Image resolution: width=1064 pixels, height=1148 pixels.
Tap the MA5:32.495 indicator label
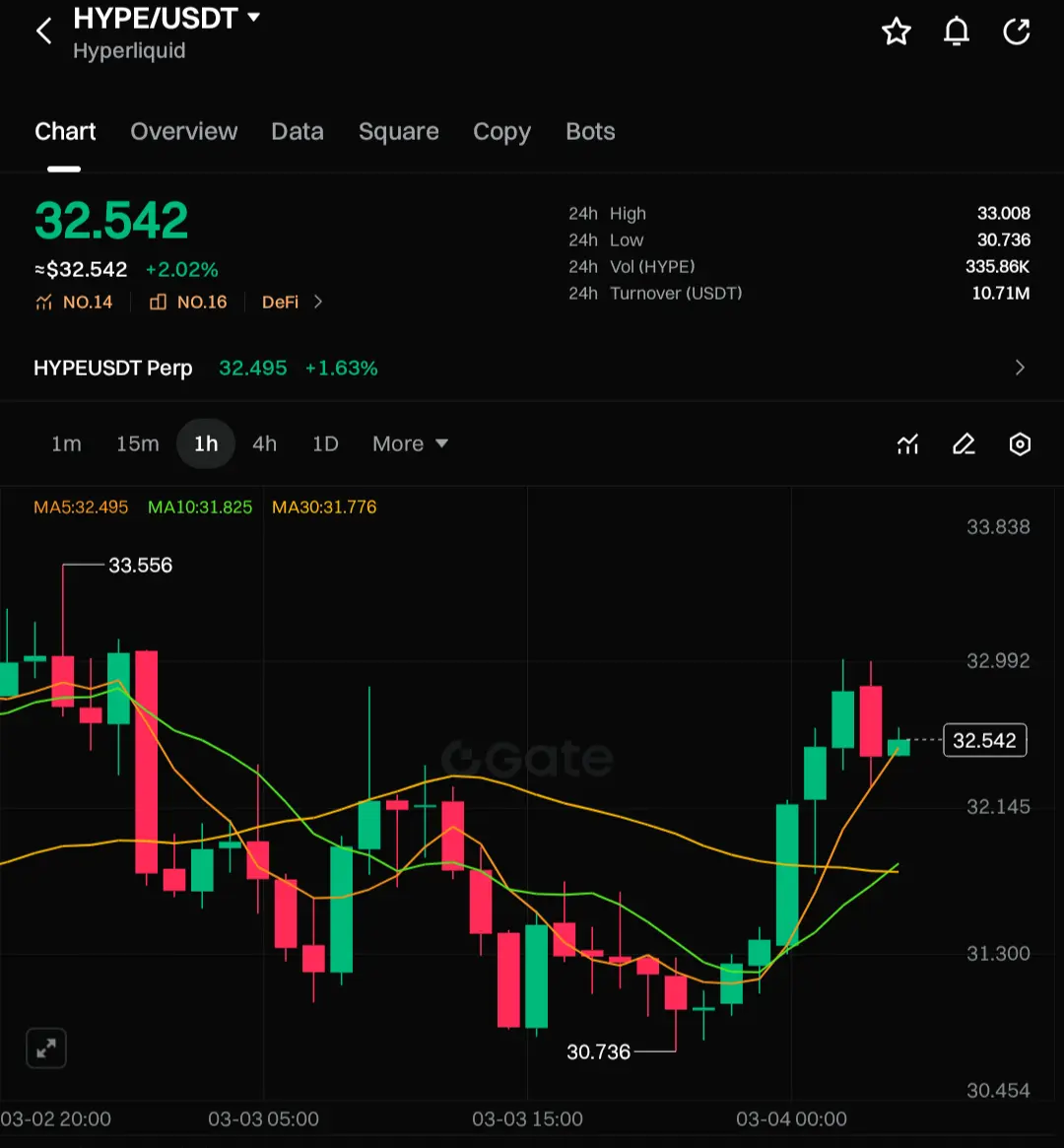pyautogui.click(x=81, y=506)
